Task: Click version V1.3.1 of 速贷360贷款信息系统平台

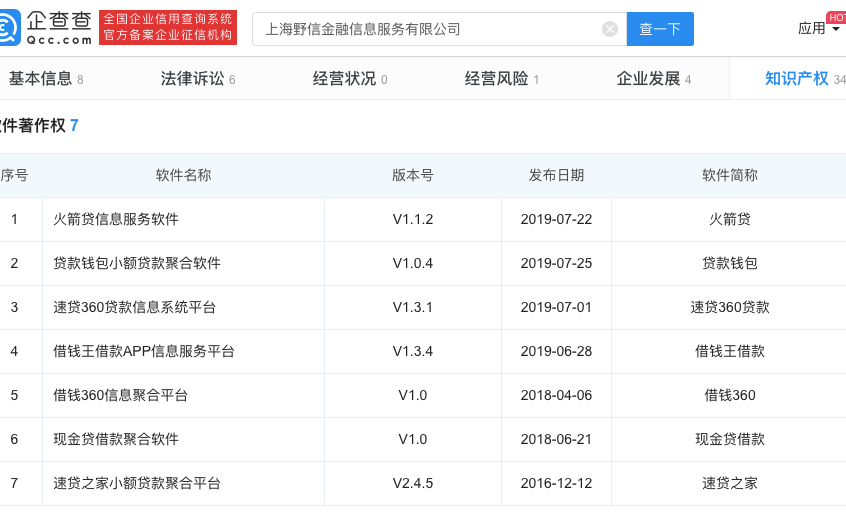Action: [412, 307]
